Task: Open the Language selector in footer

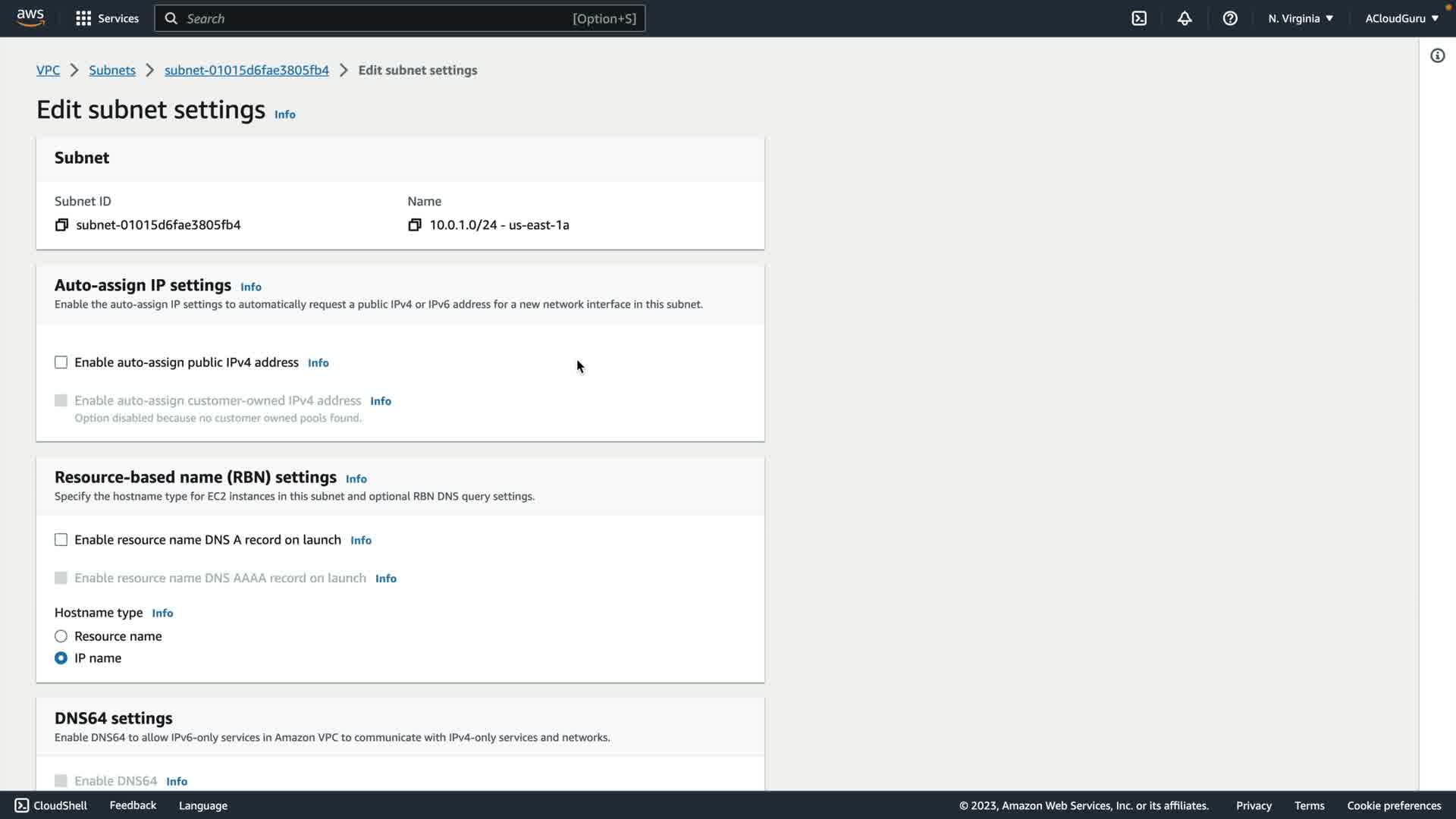Action: pyautogui.click(x=202, y=805)
